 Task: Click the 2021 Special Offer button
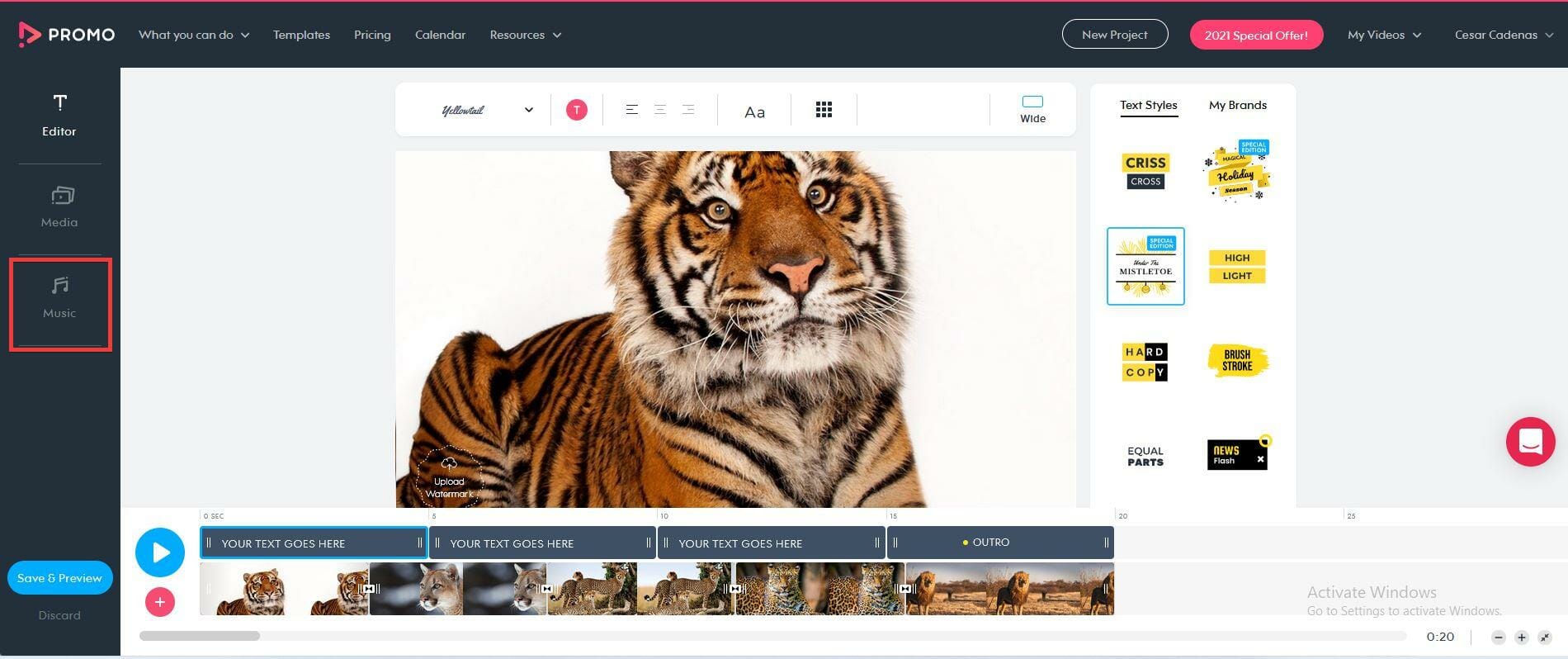coord(1256,35)
